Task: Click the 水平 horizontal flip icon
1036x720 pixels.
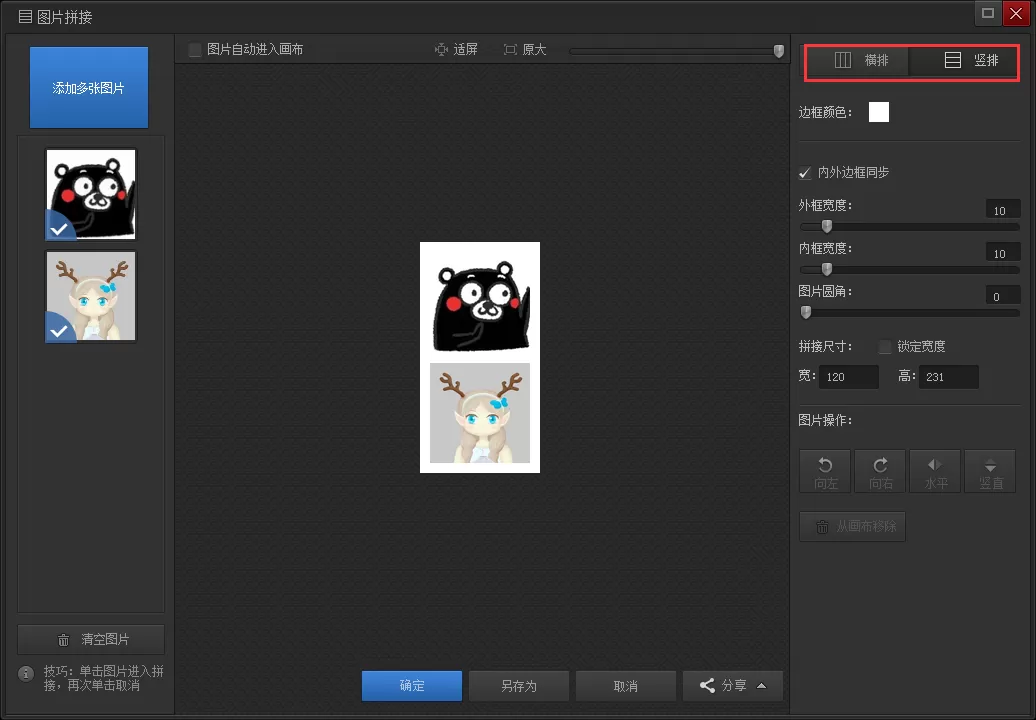Action: point(935,472)
